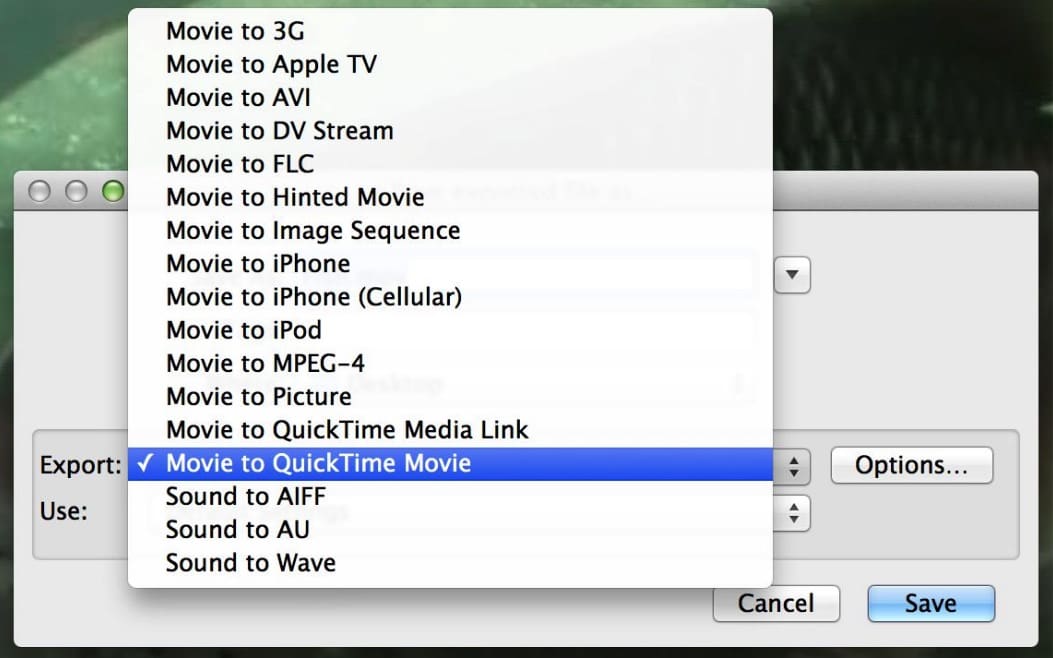The width and height of the screenshot is (1053, 658).
Task: Choose Movie to QuickTime Media Link
Action: coord(347,430)
